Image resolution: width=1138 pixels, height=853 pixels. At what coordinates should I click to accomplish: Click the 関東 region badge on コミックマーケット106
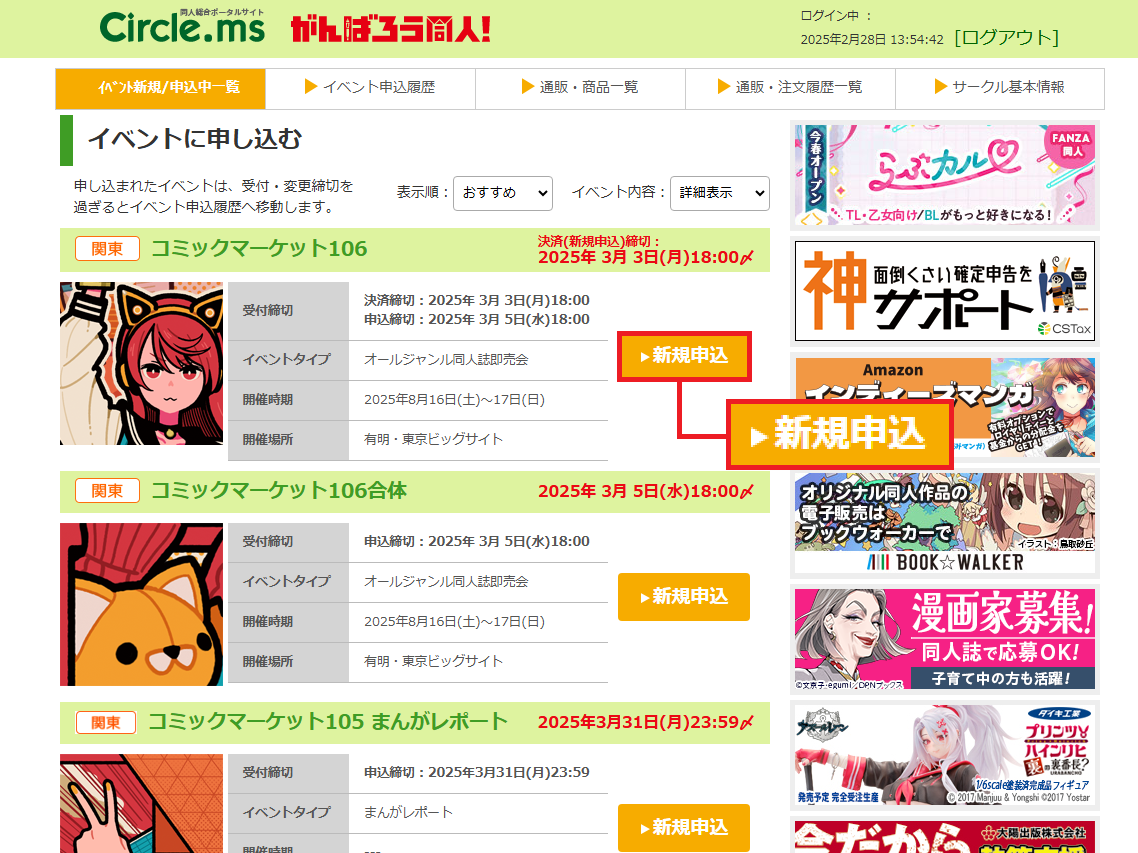(107, 248)
